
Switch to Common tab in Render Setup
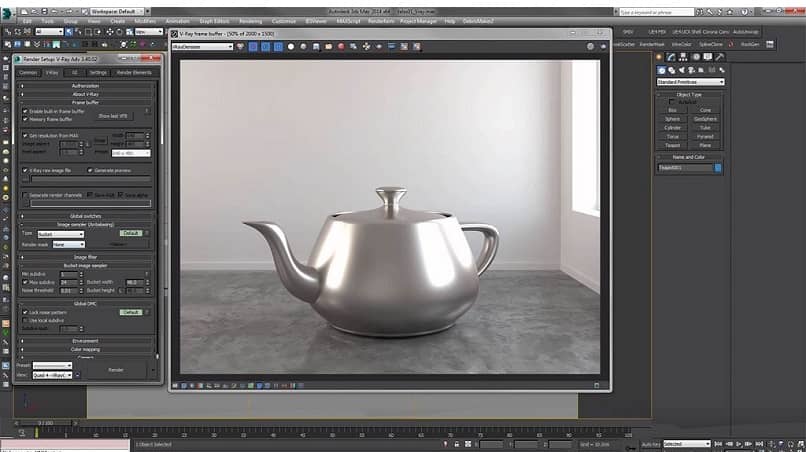click(28, 73)
